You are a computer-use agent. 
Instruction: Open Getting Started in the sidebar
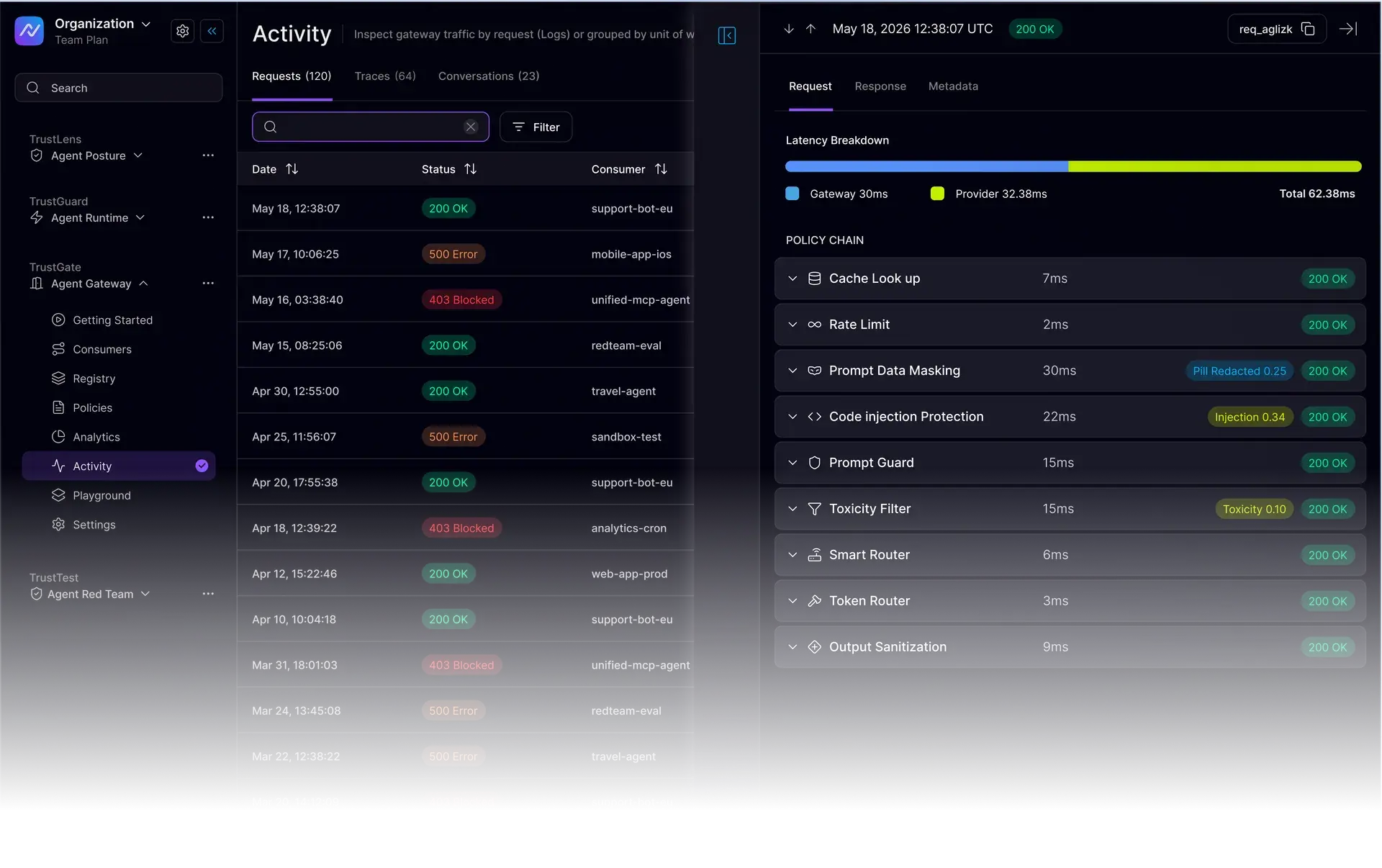pos(112,320)
